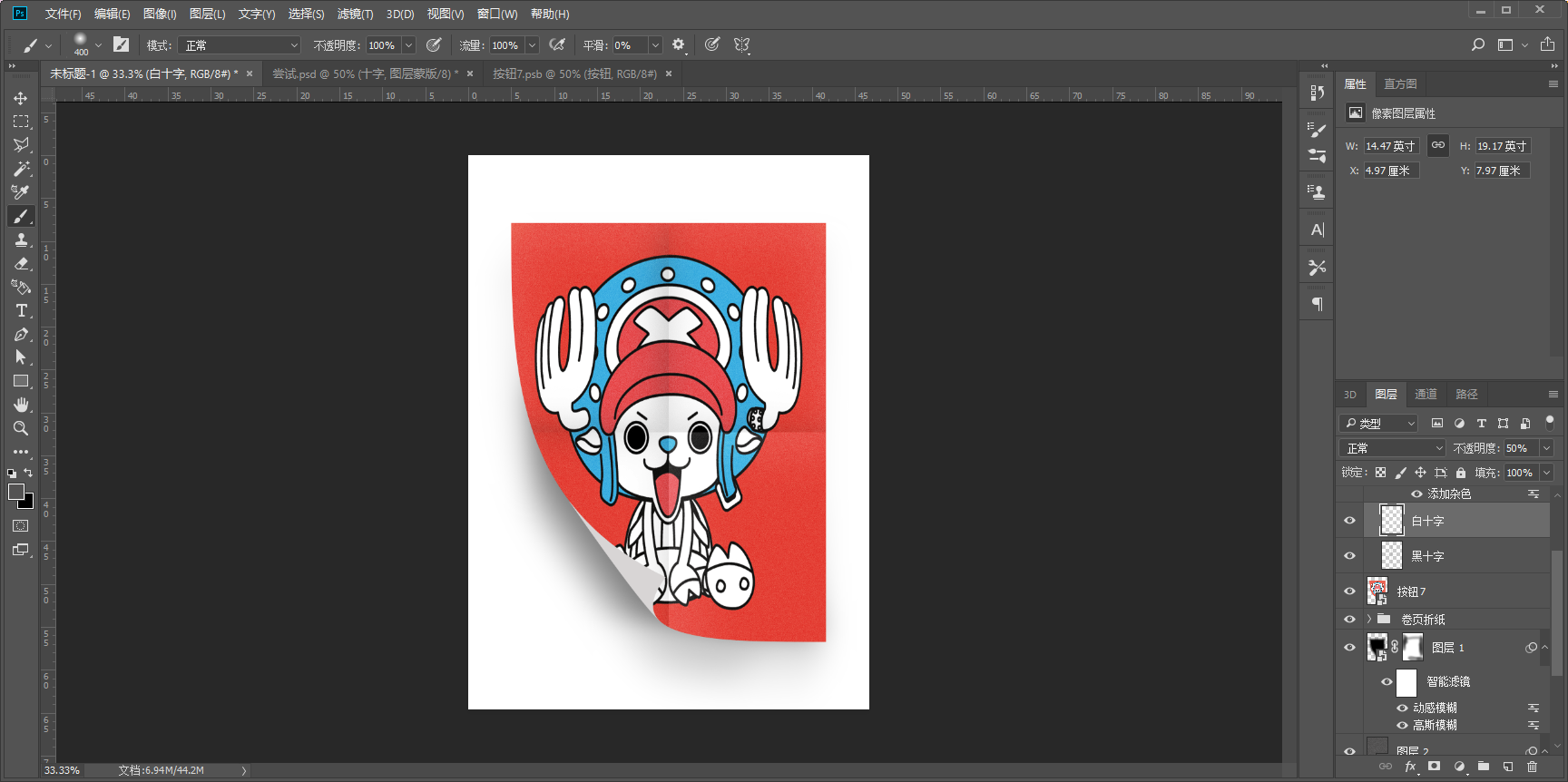Swap foreground and background colors
This screenshot has width=1568, height=782.
point(28,473)
